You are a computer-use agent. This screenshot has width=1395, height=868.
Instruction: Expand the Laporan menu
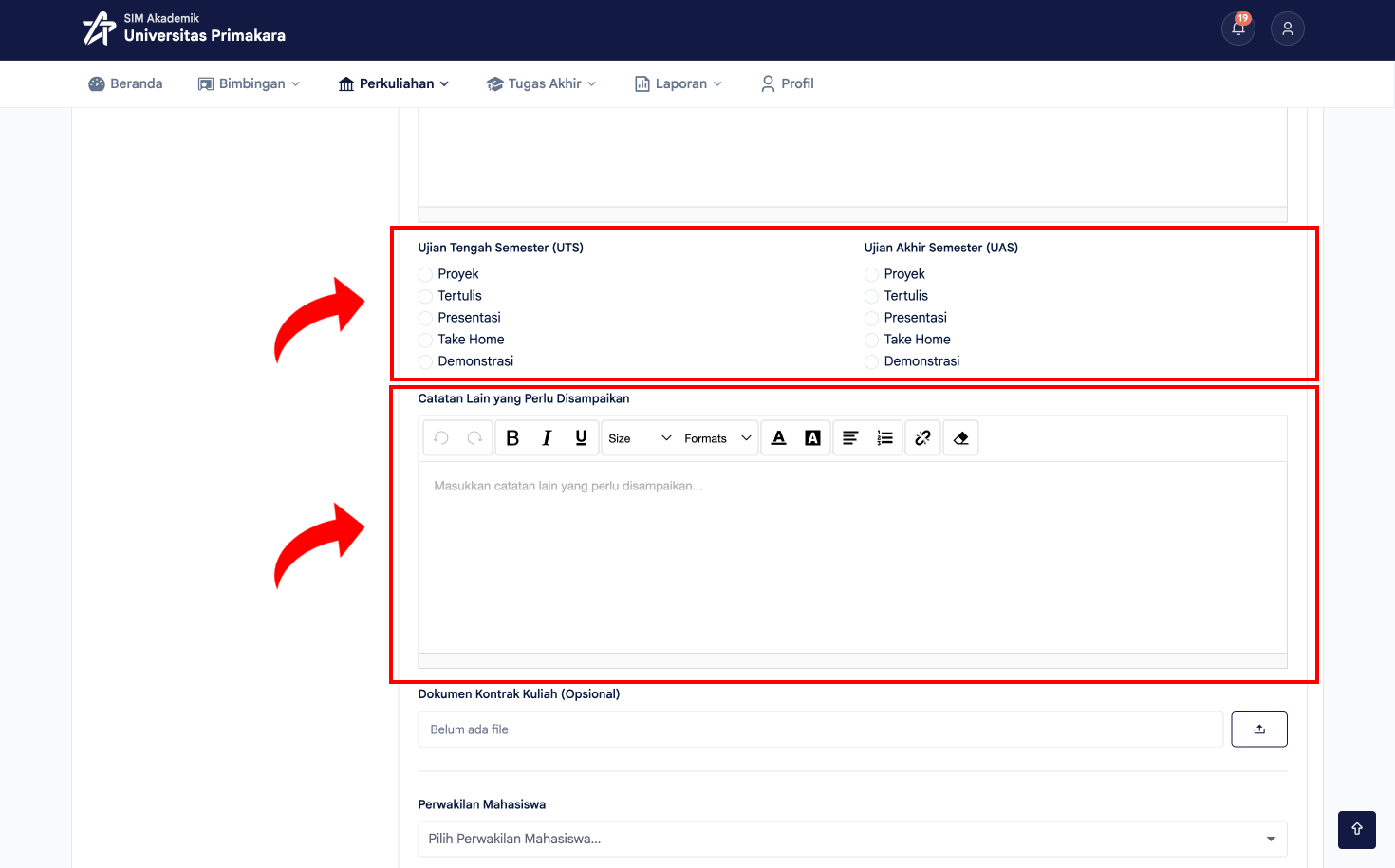pyautogui.click(x=679, y=83)
